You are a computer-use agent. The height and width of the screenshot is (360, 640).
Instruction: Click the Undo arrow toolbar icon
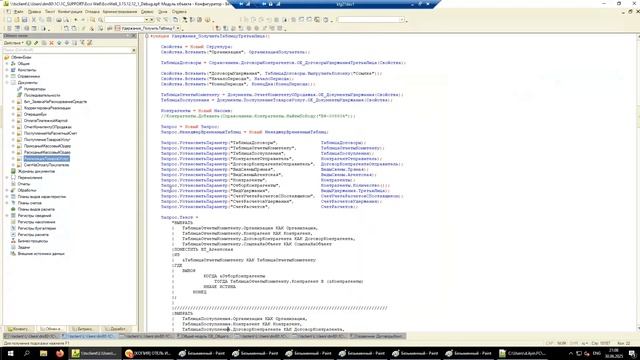(x=76, y=20)
